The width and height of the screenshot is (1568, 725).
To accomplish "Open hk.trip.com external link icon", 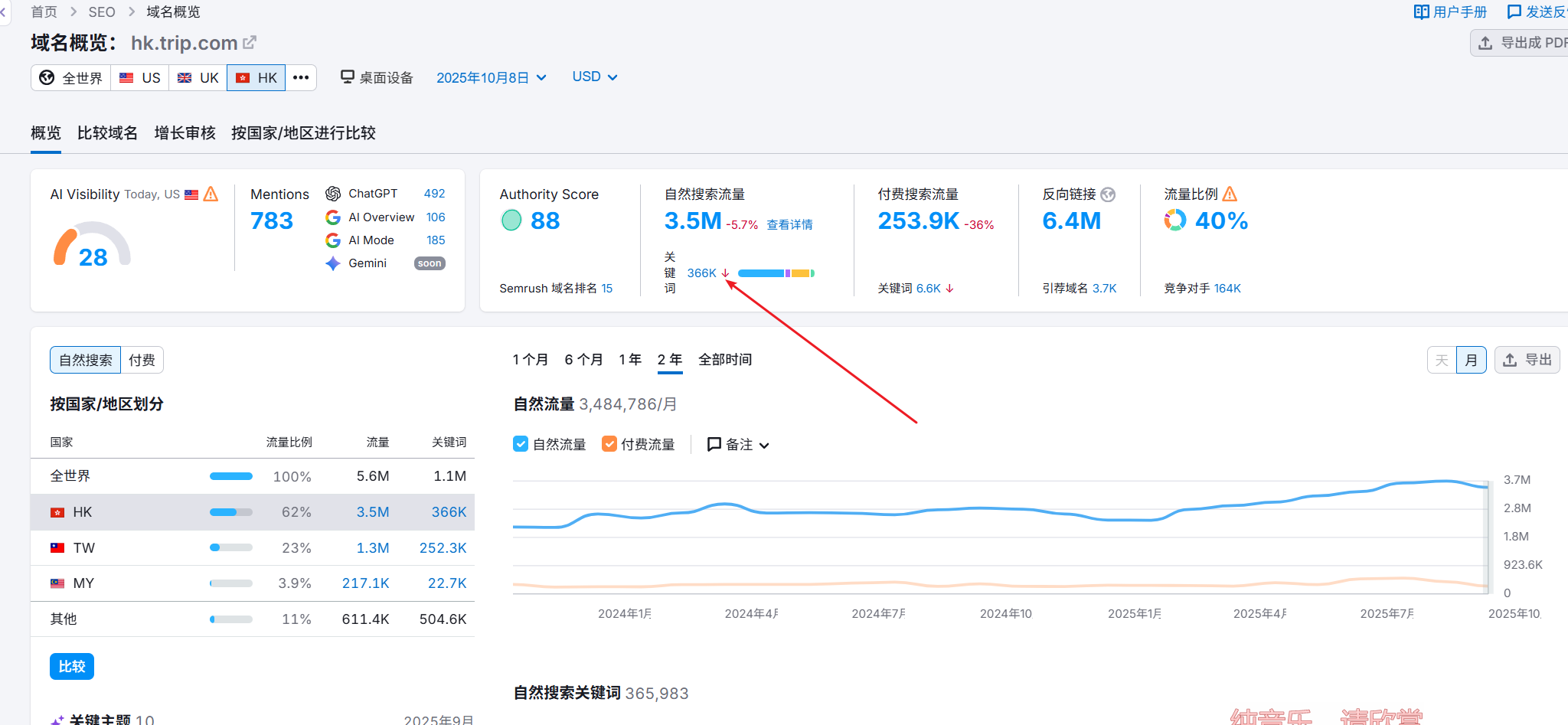I will point(250,43).
